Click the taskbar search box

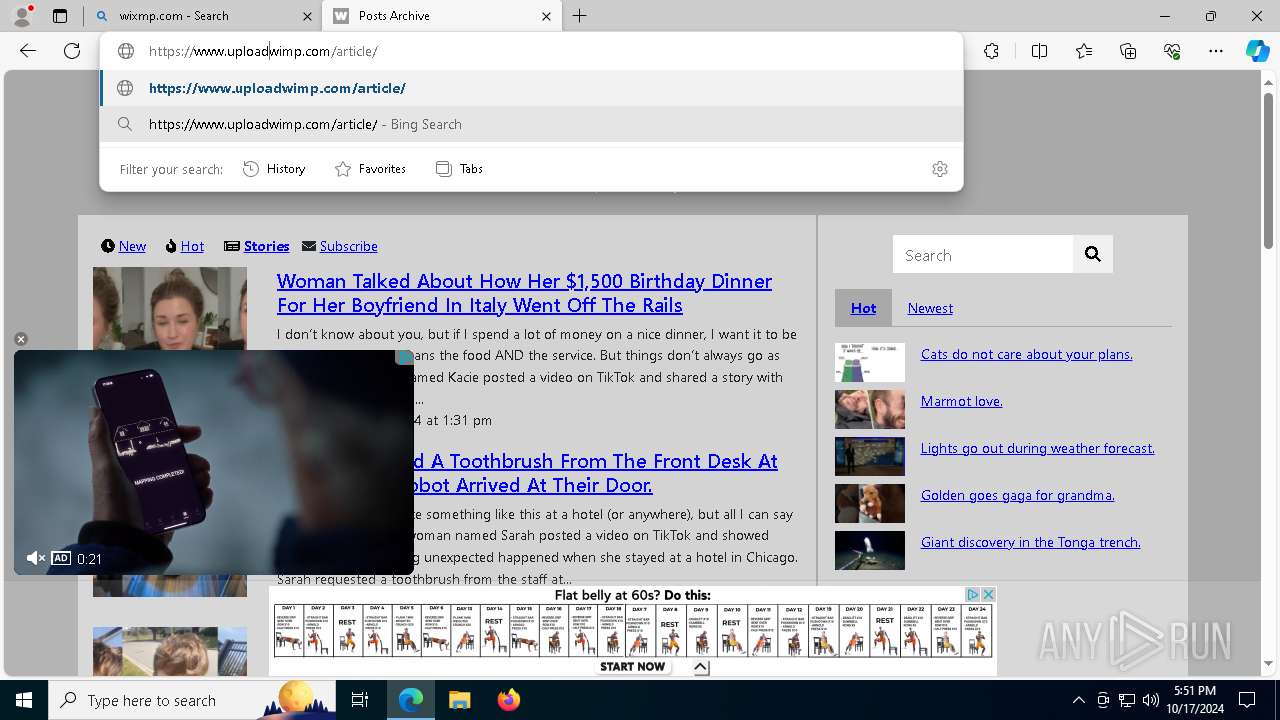click(x=192, y=700)
